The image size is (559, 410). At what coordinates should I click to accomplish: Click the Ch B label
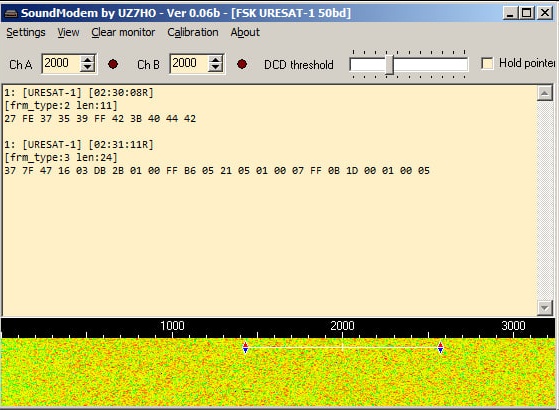pyautogui.click(x=148, y=65)
